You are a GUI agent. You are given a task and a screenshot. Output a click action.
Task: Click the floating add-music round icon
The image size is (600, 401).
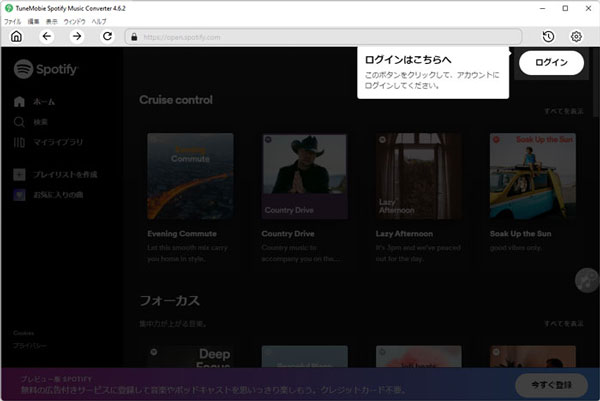(587, 280)
